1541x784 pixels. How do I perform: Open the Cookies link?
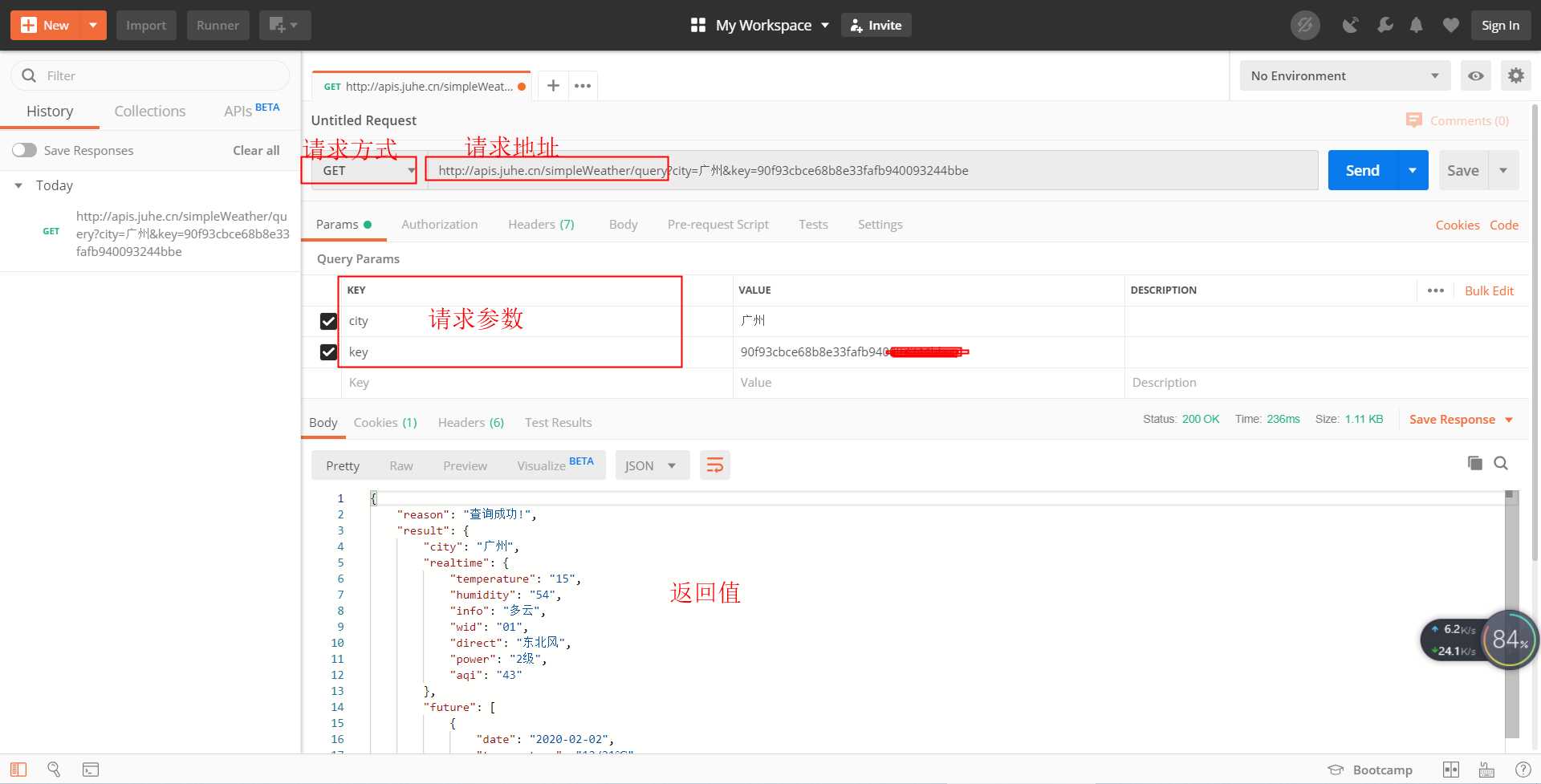[x=1458, y=225]
